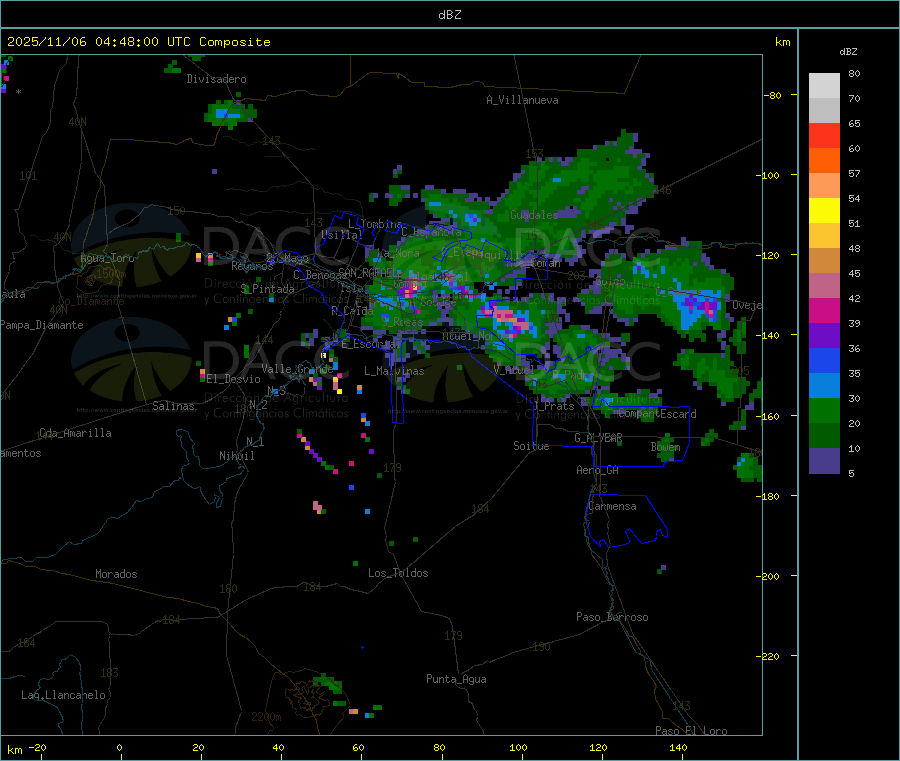Click the J_Prats label
The image size is (900, 761).
point(554,406)
